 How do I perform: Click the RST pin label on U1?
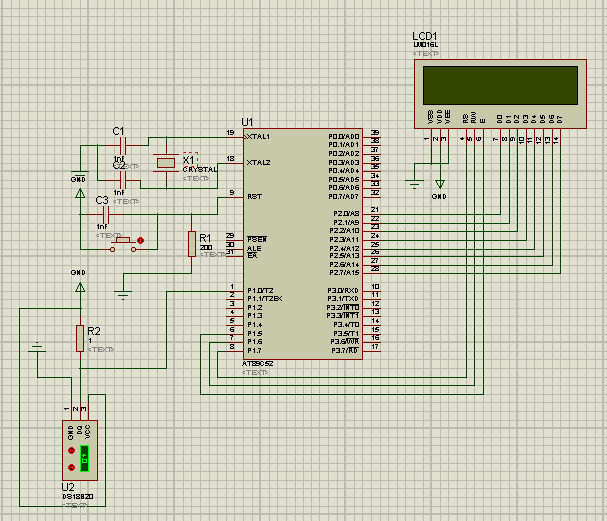[x=254, y=197]
